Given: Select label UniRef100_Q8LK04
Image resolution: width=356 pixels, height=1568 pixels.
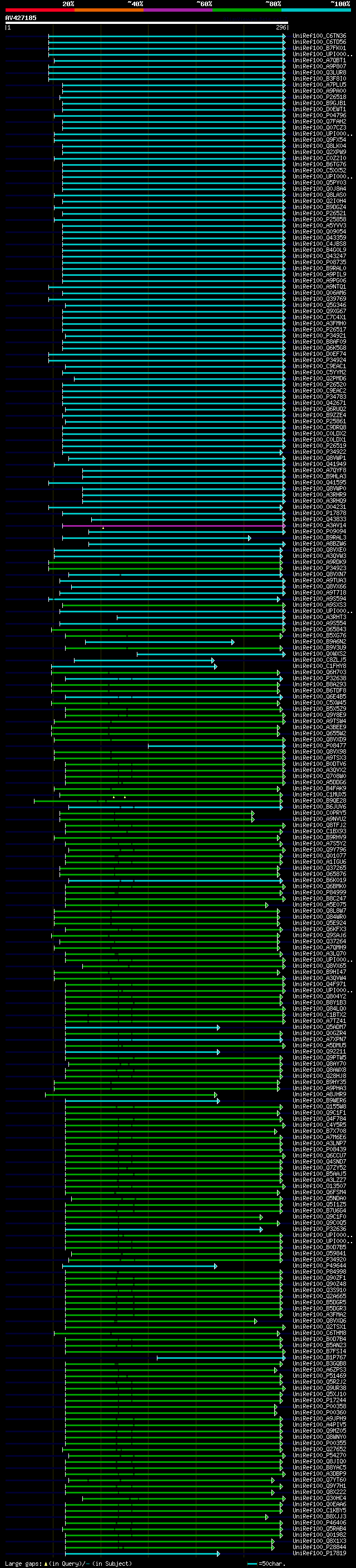Looking at the screenshot, I should click(x=319, y=146).
